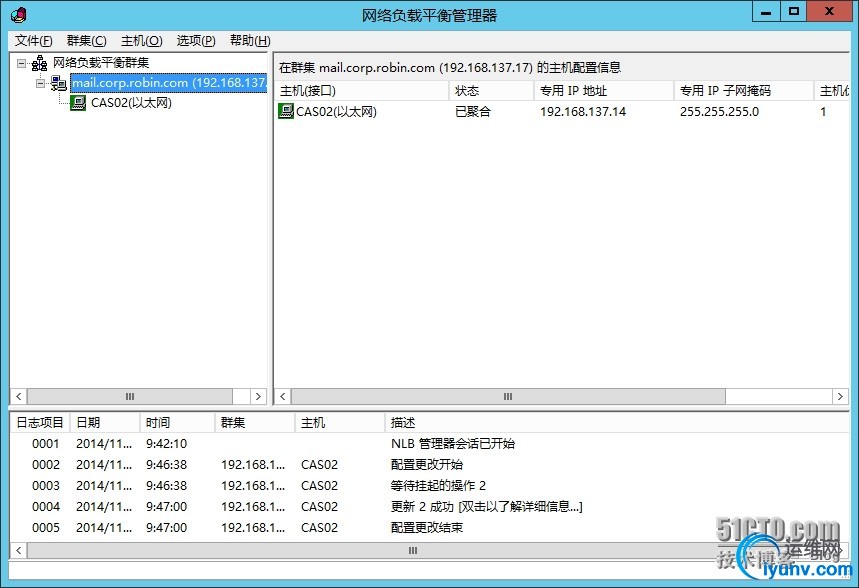
Task: Collapse the mail.corp.robin.com cluster node
Action: tap(42, 83)
